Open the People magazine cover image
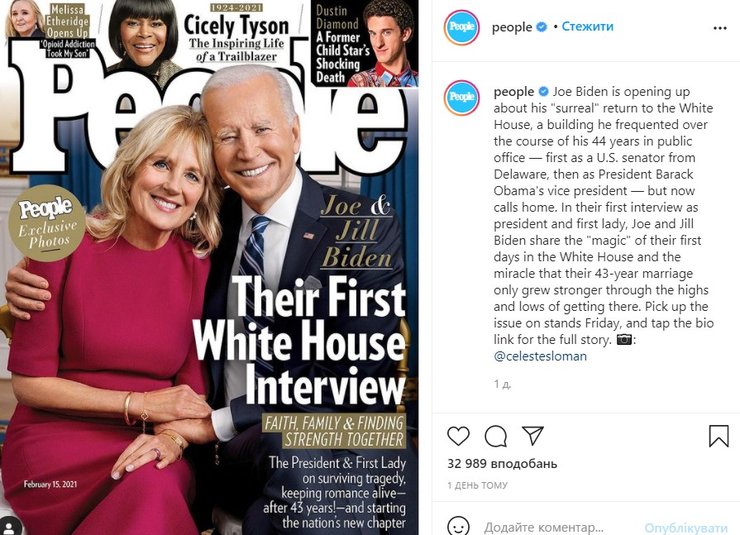This screenshot has width=740, height=535. click(x=210, y=268)
